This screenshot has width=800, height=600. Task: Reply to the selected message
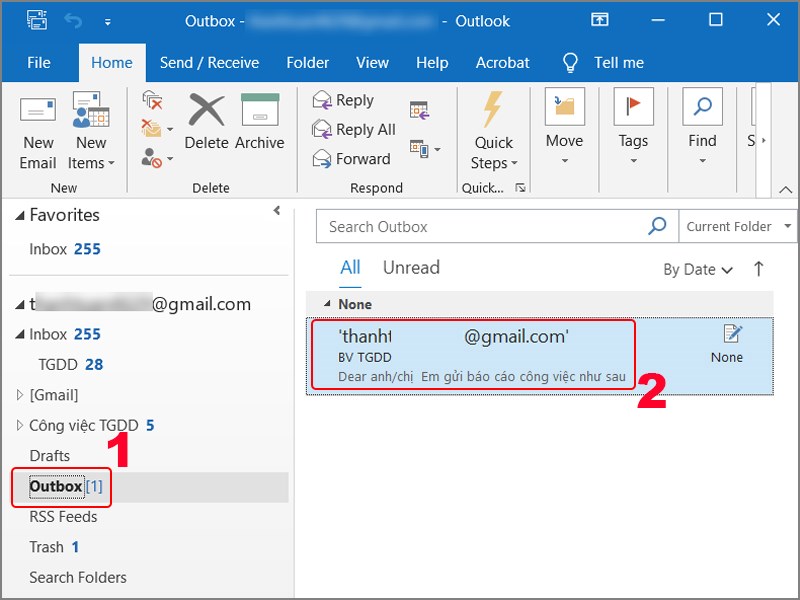pos(345,100)
